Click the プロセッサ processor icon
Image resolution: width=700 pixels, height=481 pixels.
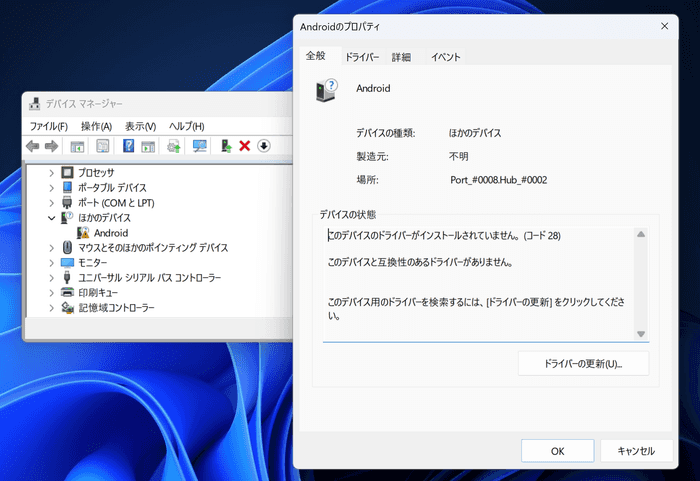coord(67,172)
